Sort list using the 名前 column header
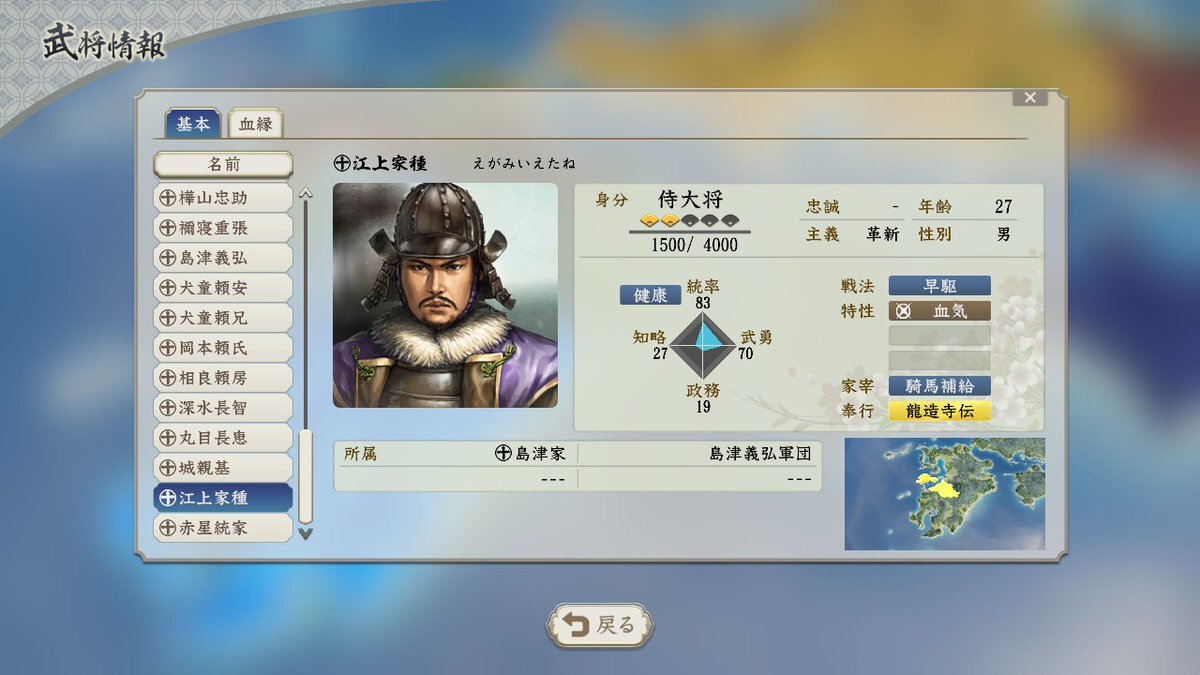This screenshot has width=1200, height=675. 223,164
